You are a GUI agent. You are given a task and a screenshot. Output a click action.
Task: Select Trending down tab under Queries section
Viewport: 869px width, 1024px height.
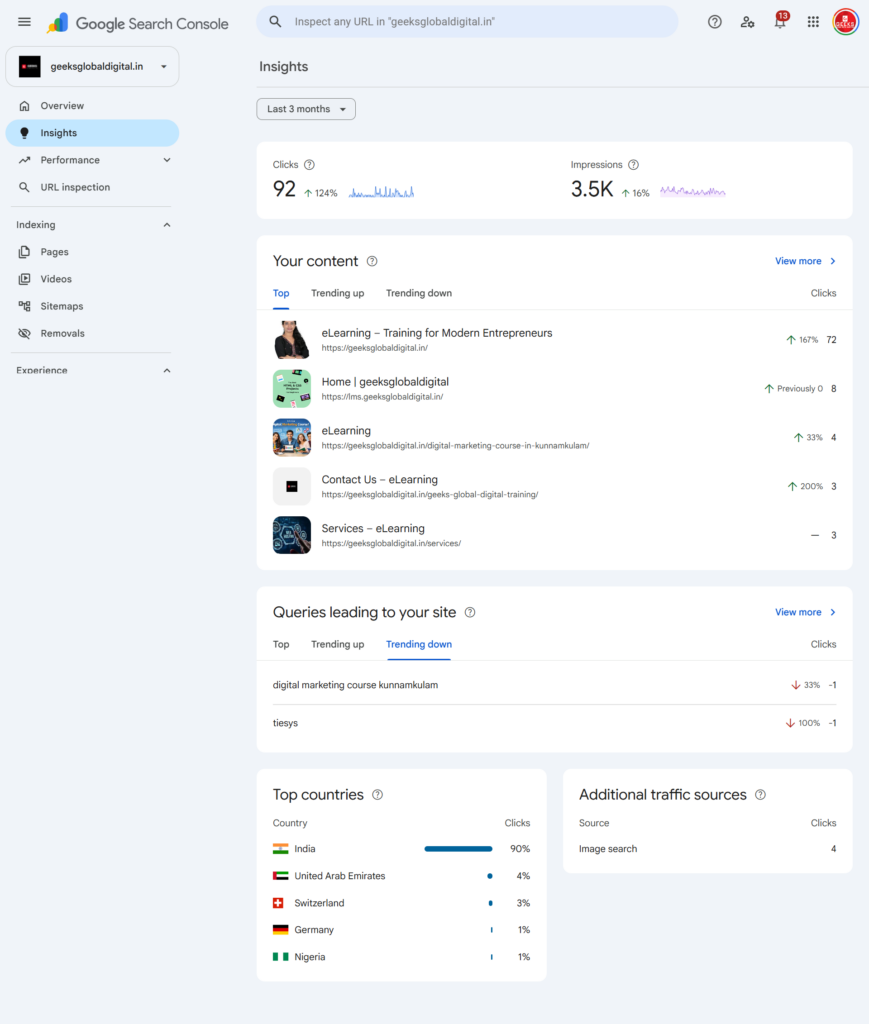pos(419,645)
